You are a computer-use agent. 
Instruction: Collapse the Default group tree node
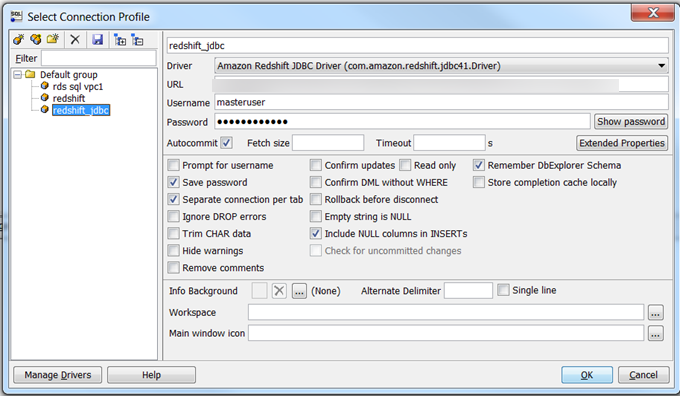[x=17, y=75]
